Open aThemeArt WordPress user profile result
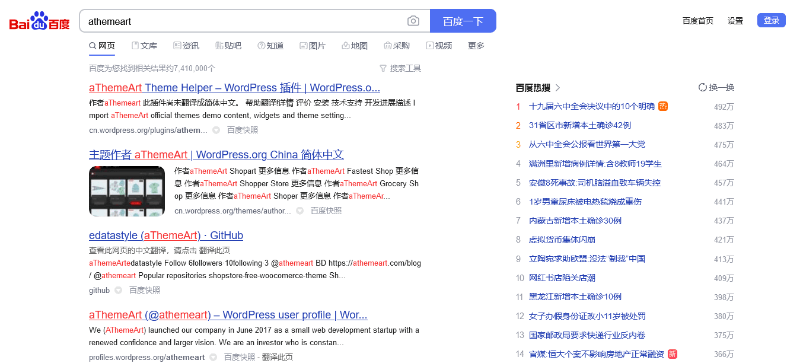This screenshot has height=364, width=800. 228,314
